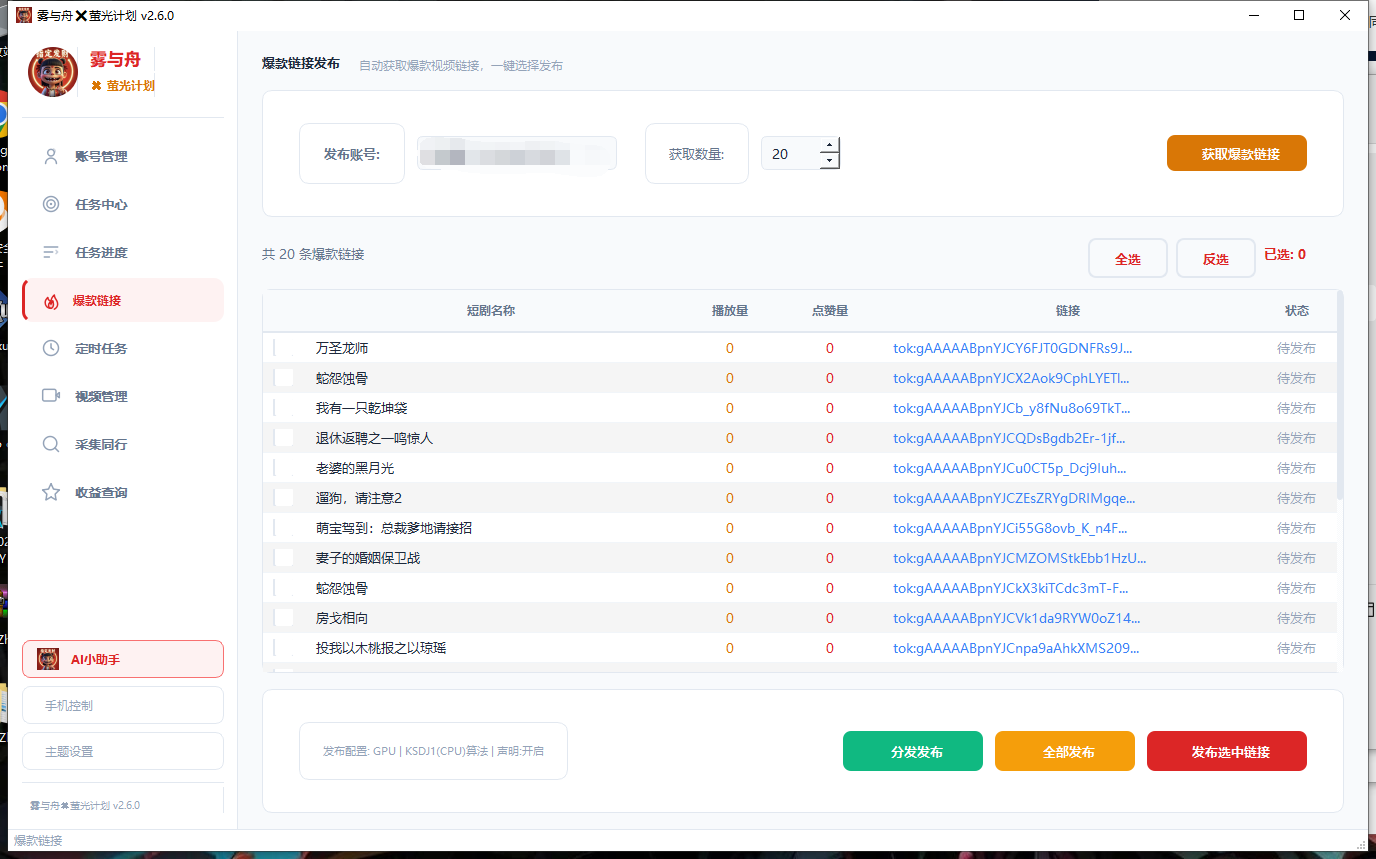The height and width of the screenshot is (859, 1376).
Task: Open 账号管理 via the person icon
Action: tap(51, 156)
